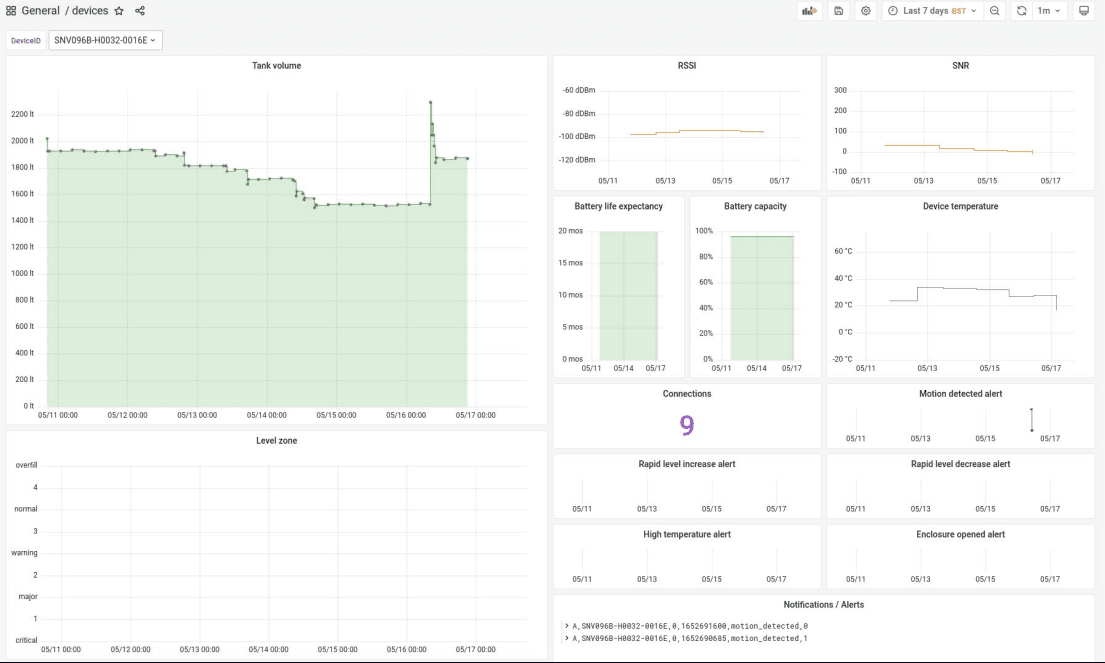Open the Tank volume panel menu

[x=276, y=65]
